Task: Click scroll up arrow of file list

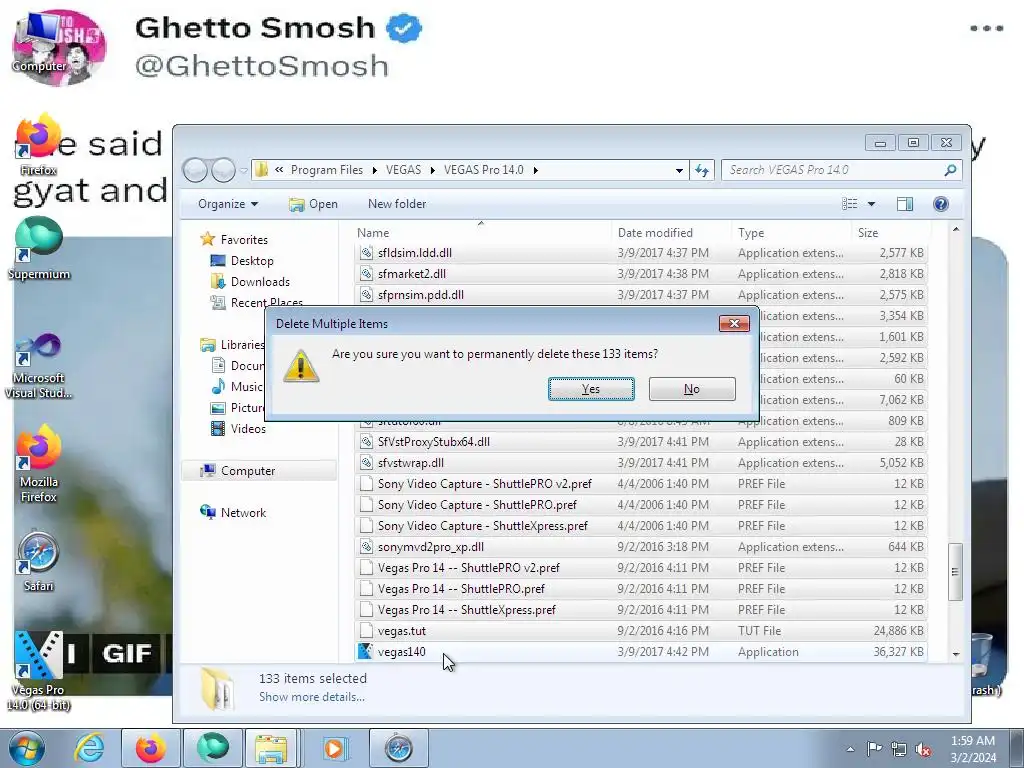Action: click(955, 230)
